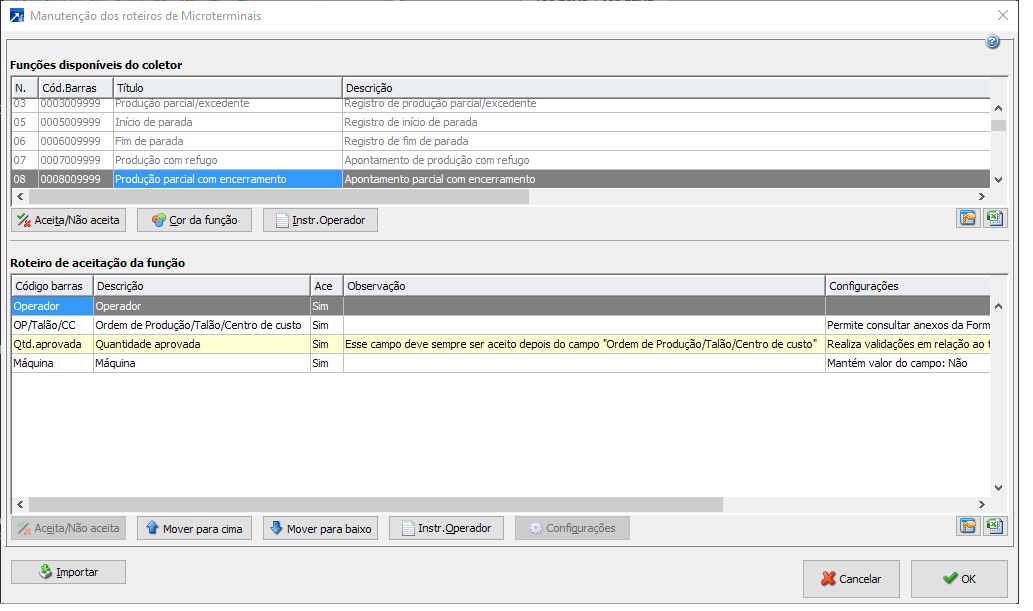
Task: Toggle Aceita/Não aceita for selected function
Action: pyautogui.click(x=68, y=220)
